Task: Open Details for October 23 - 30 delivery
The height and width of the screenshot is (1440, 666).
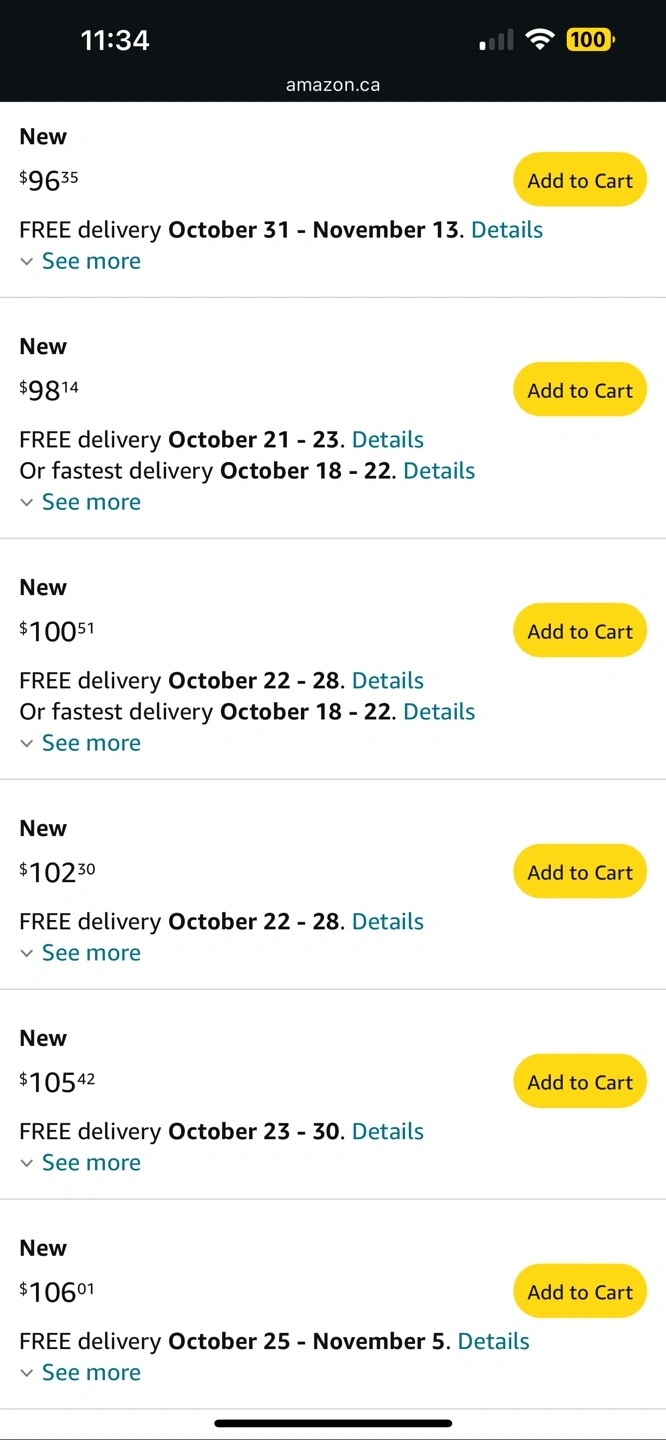Action: [388, 1132]
